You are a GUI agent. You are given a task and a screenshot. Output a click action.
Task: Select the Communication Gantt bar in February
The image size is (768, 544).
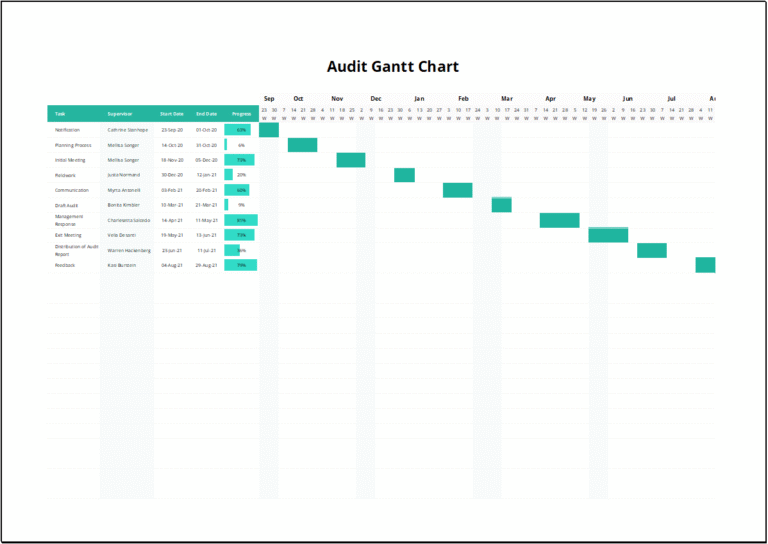457,190
